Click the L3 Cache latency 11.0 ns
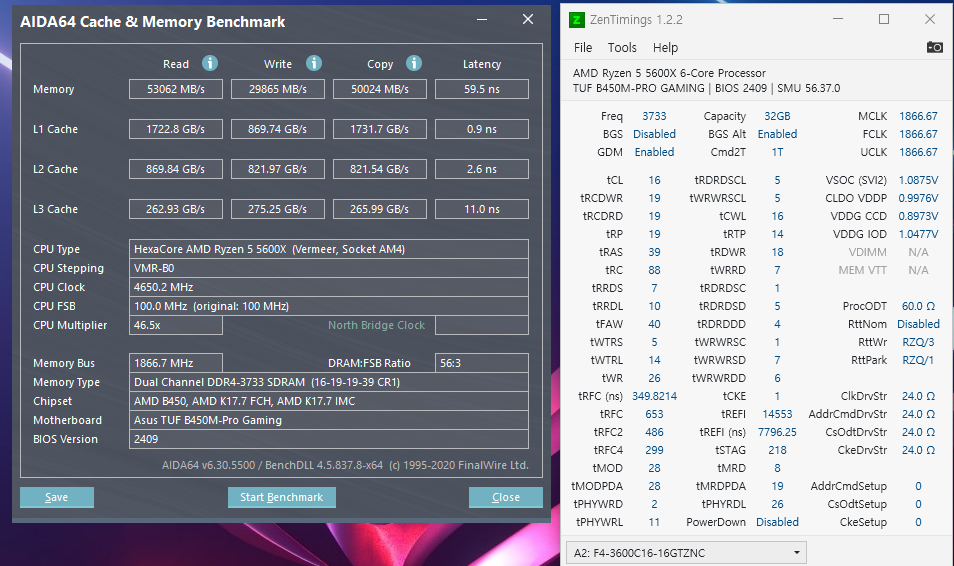Image resolution: width=954 pixels, height=566 pixels. (x=482, y=209)
